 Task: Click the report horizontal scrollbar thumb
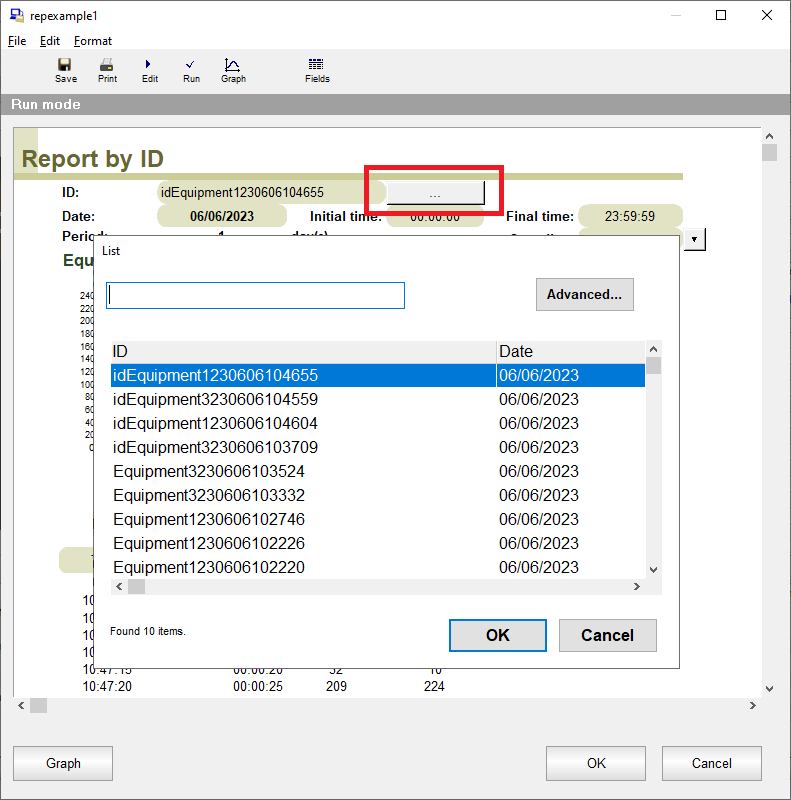38,706
